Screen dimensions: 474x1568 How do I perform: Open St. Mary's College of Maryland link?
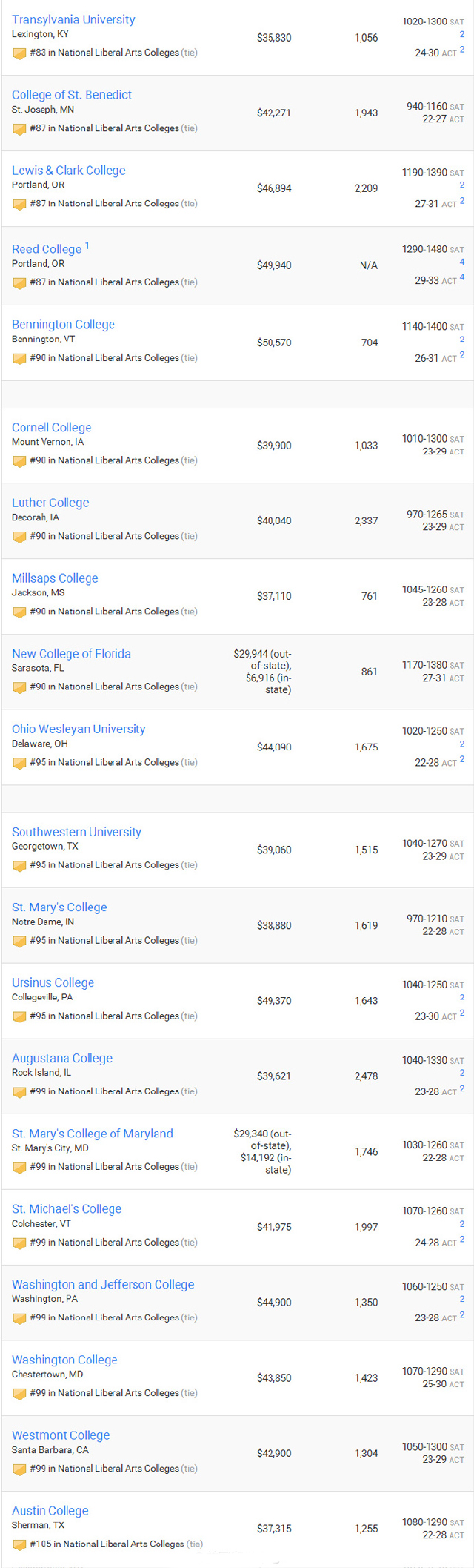click(x=93, y=1134)
